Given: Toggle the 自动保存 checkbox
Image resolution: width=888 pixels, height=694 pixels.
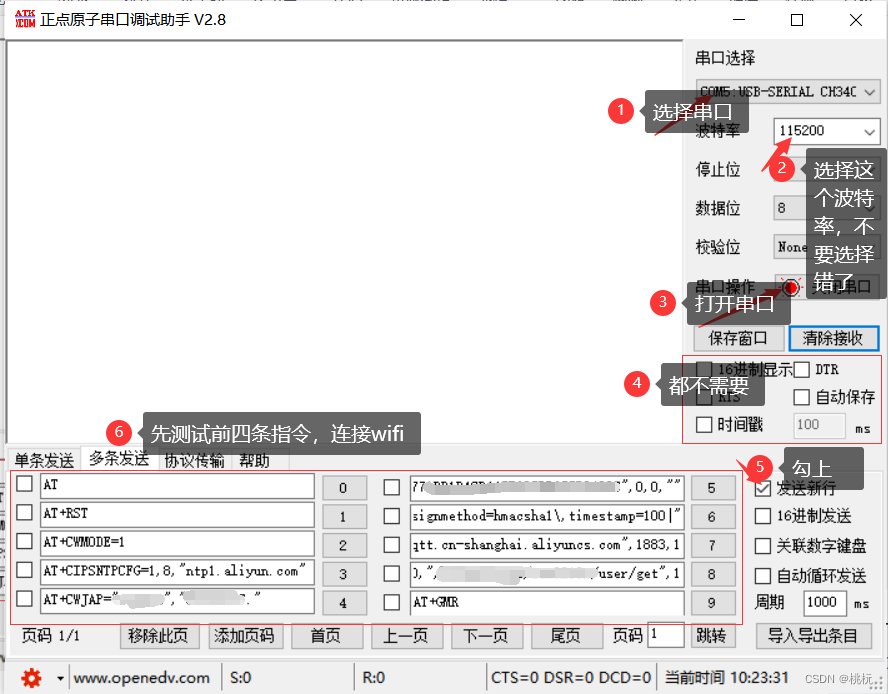Looking at the screenshot, I should (801, 397).
